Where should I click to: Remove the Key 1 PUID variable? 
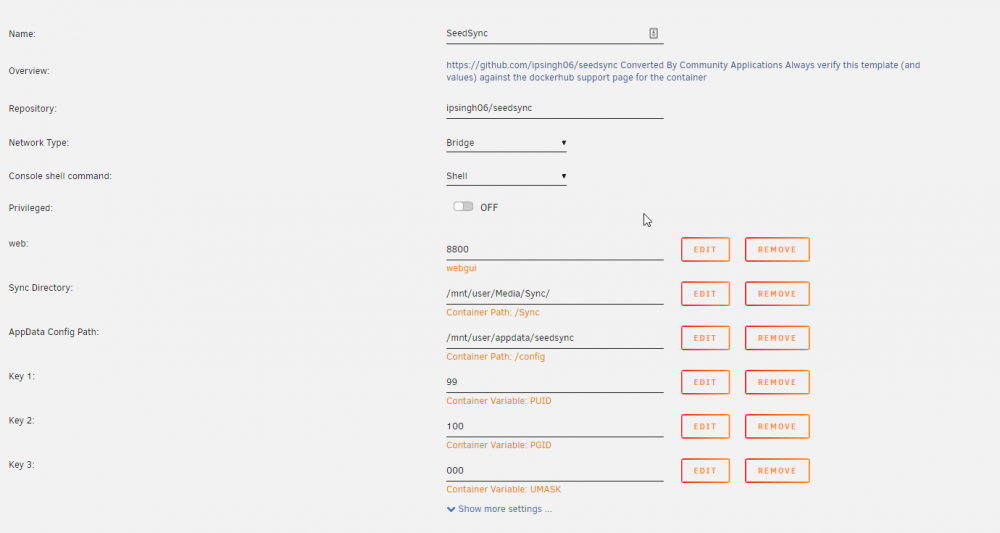tap(777, 382)
